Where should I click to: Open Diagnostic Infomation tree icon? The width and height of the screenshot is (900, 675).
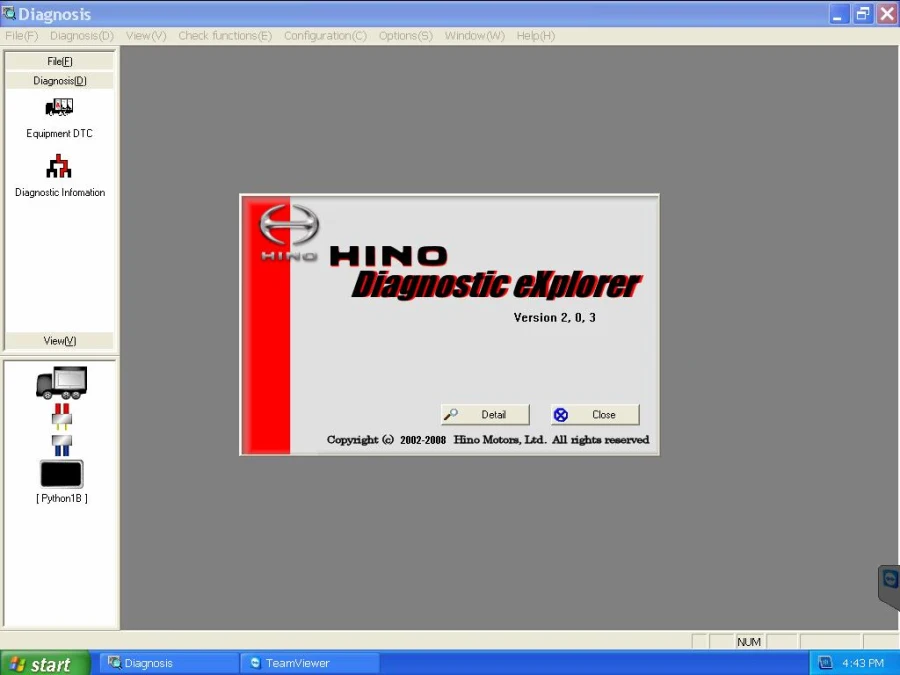coord(59,166)
